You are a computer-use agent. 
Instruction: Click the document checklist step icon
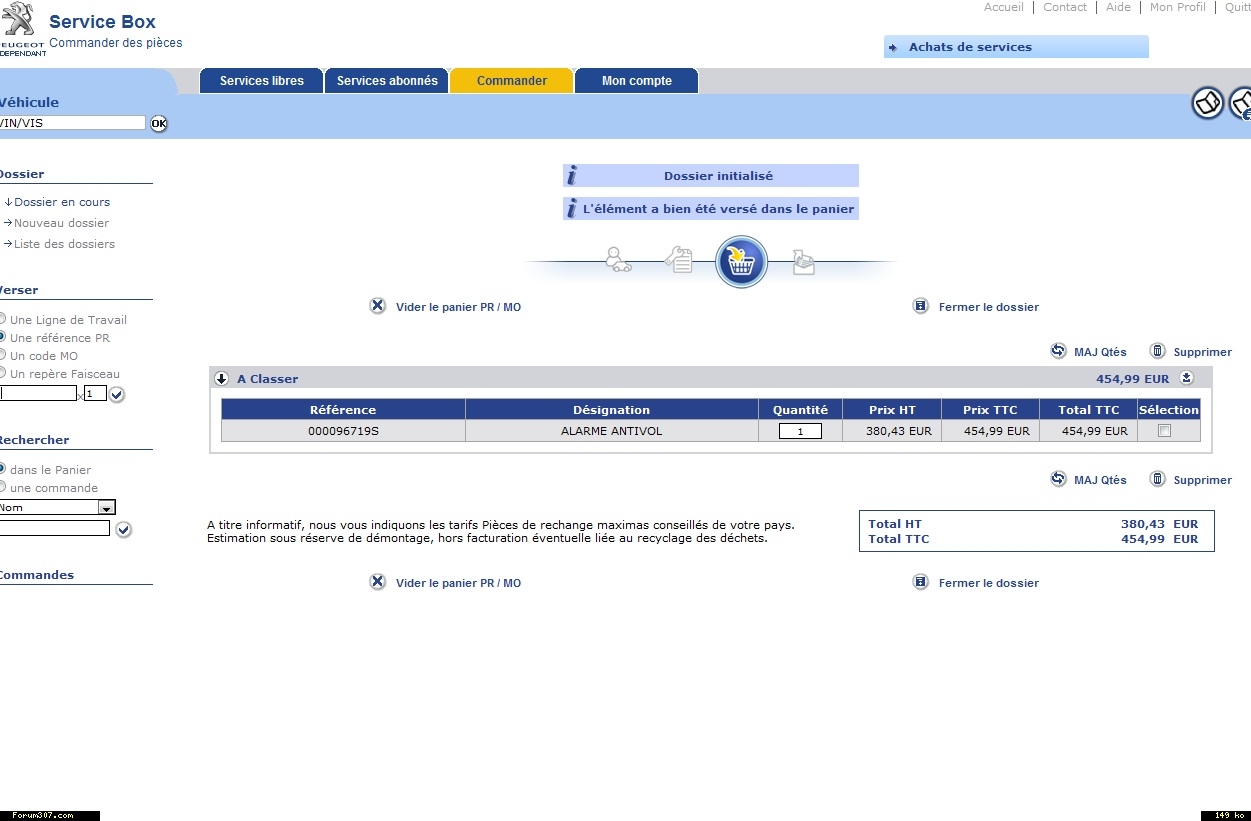click(680, 261)
